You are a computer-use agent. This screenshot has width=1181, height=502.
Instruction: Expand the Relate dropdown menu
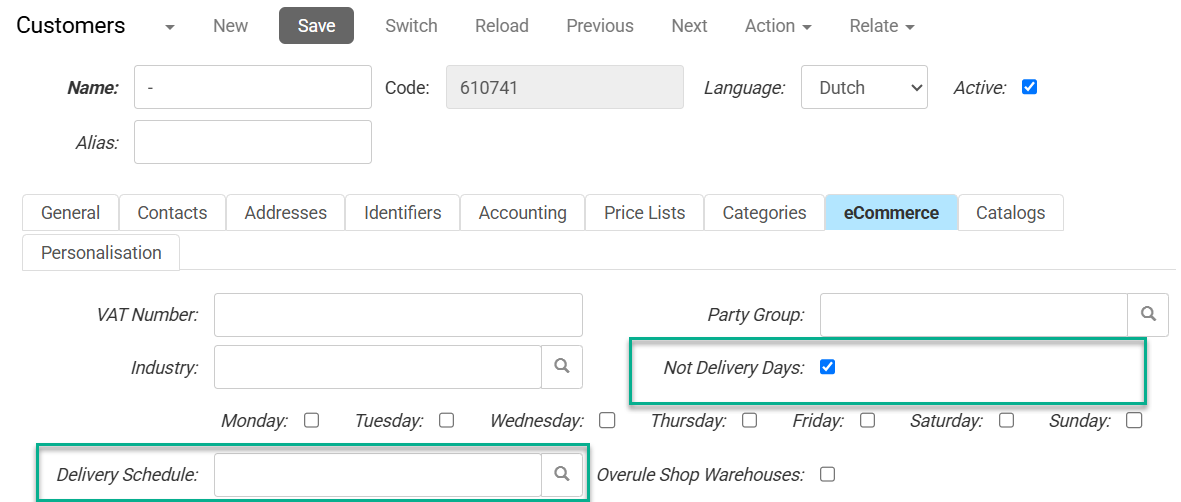tap(881, 26)
